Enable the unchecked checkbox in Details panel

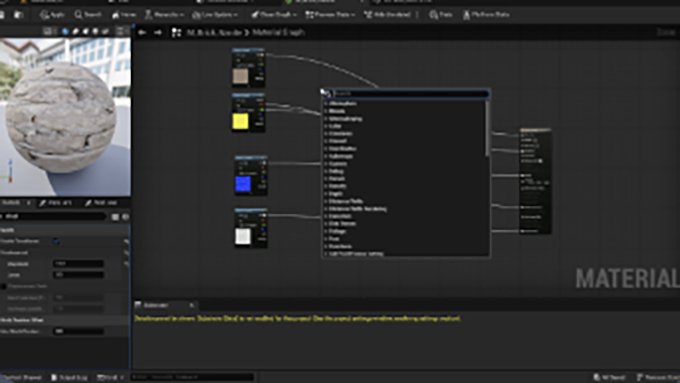point(4,286)
